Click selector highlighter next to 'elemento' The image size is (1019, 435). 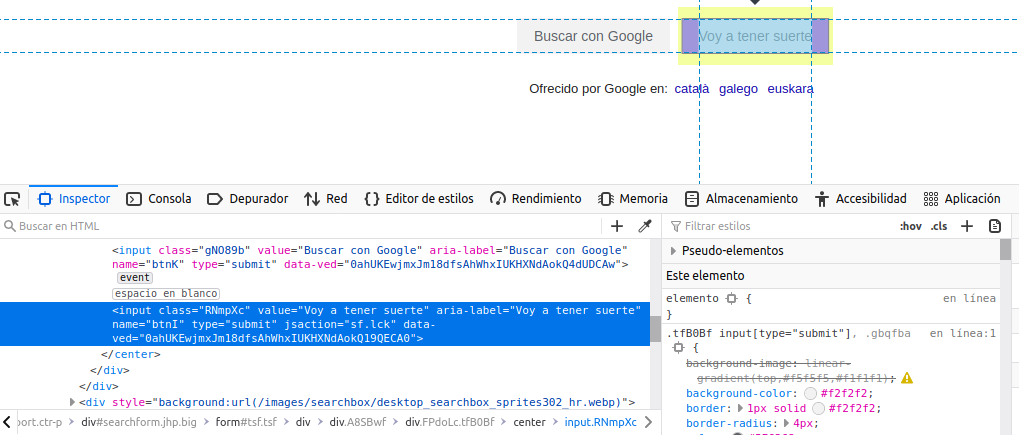pos(732,299)
